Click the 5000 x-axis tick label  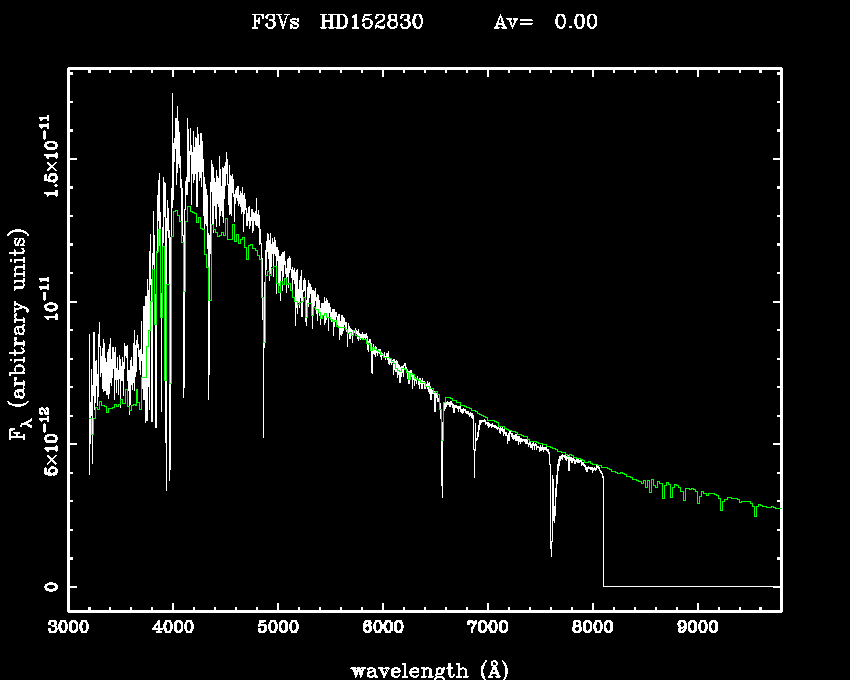pos(278,629)
